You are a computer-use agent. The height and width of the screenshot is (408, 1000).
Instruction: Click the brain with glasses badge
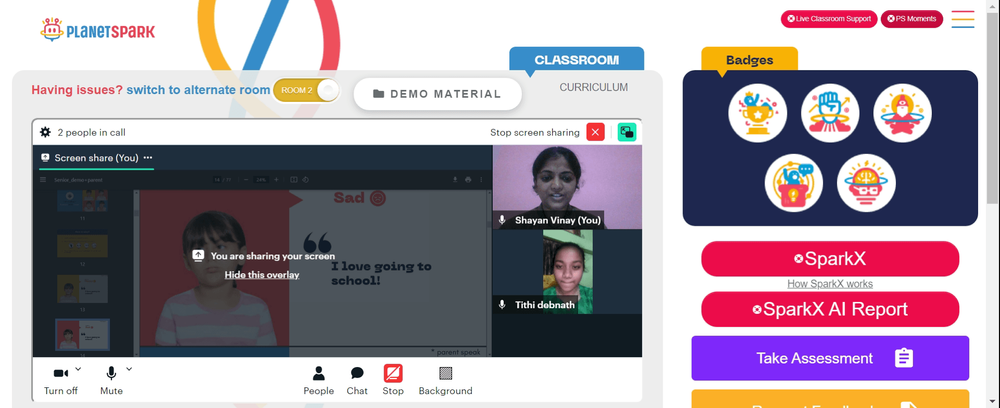[x=866, y=183]
